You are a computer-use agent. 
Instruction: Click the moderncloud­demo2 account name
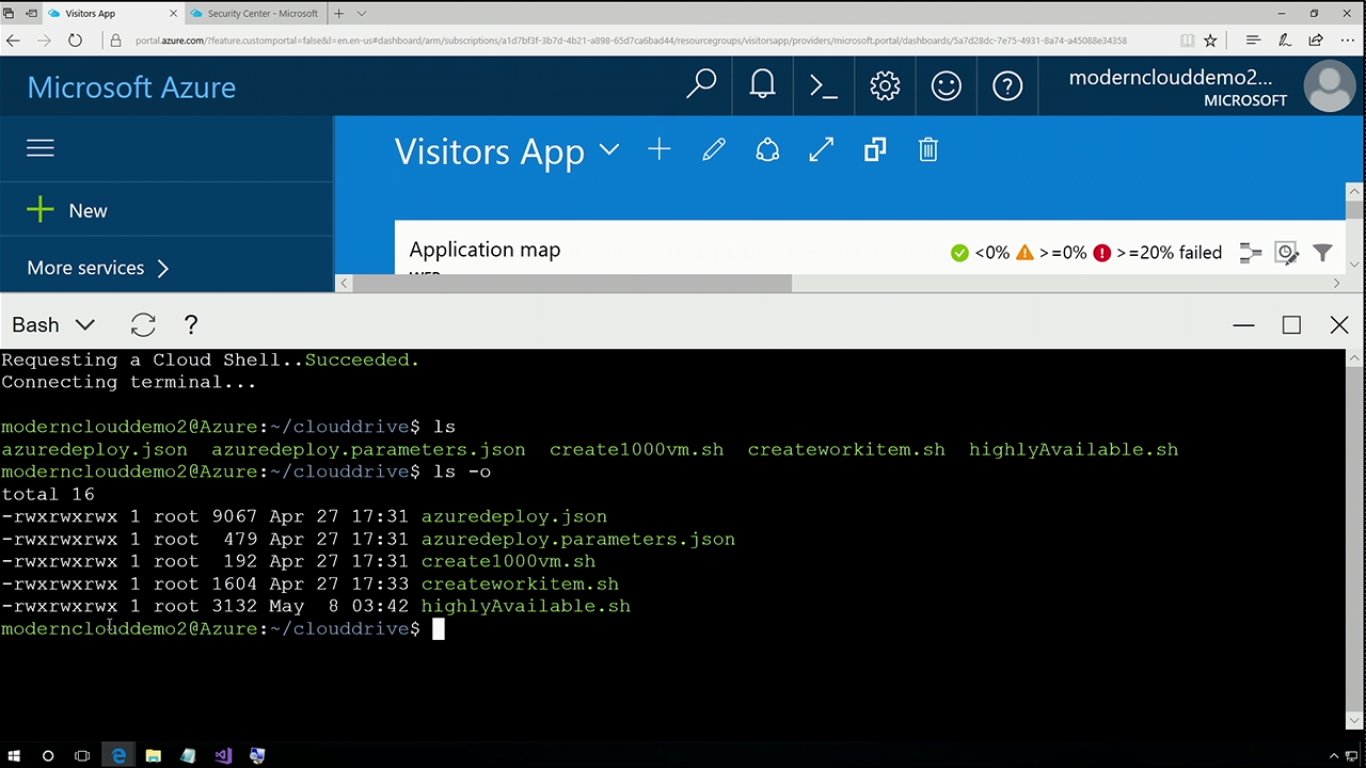coord(1170,78)
